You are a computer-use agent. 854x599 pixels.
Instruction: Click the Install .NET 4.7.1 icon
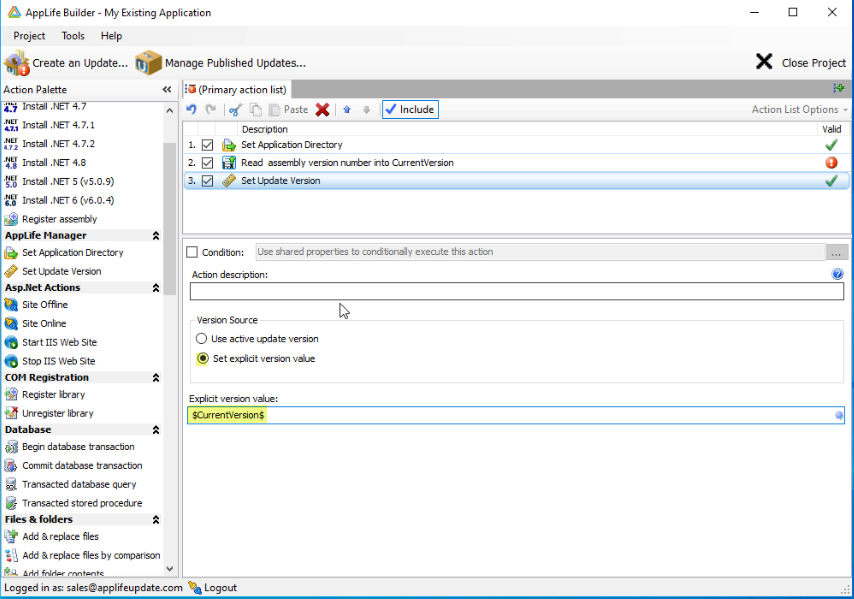click(11, 125)
